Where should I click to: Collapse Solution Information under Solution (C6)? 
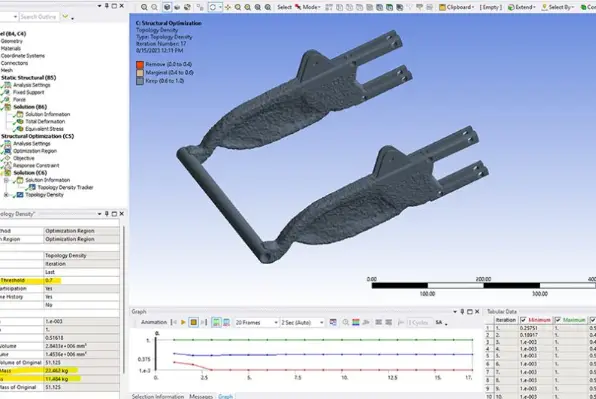pyautogui.click(x=6, y=180)
